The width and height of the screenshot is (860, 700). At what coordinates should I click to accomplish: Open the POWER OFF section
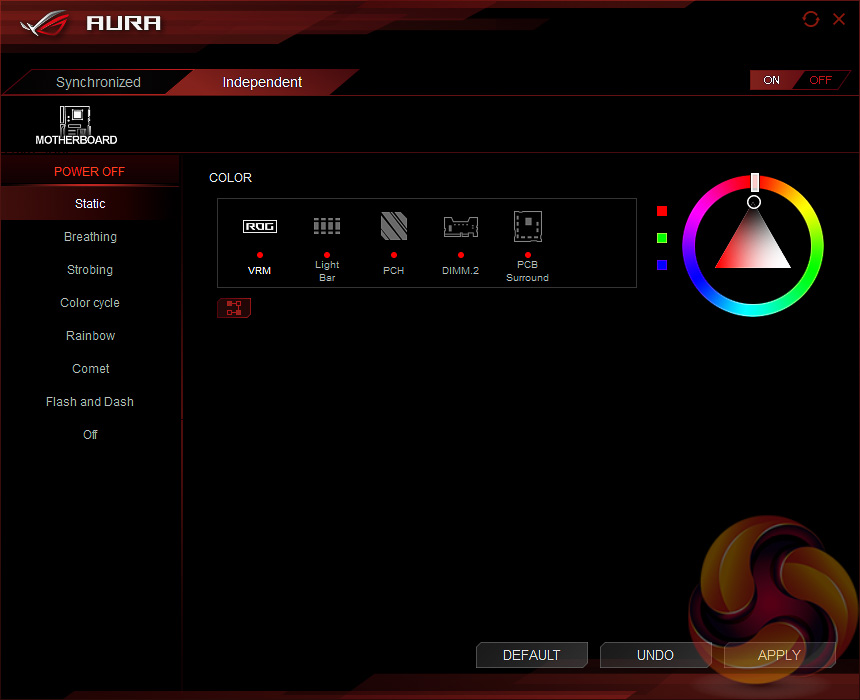tap(89, 172)
